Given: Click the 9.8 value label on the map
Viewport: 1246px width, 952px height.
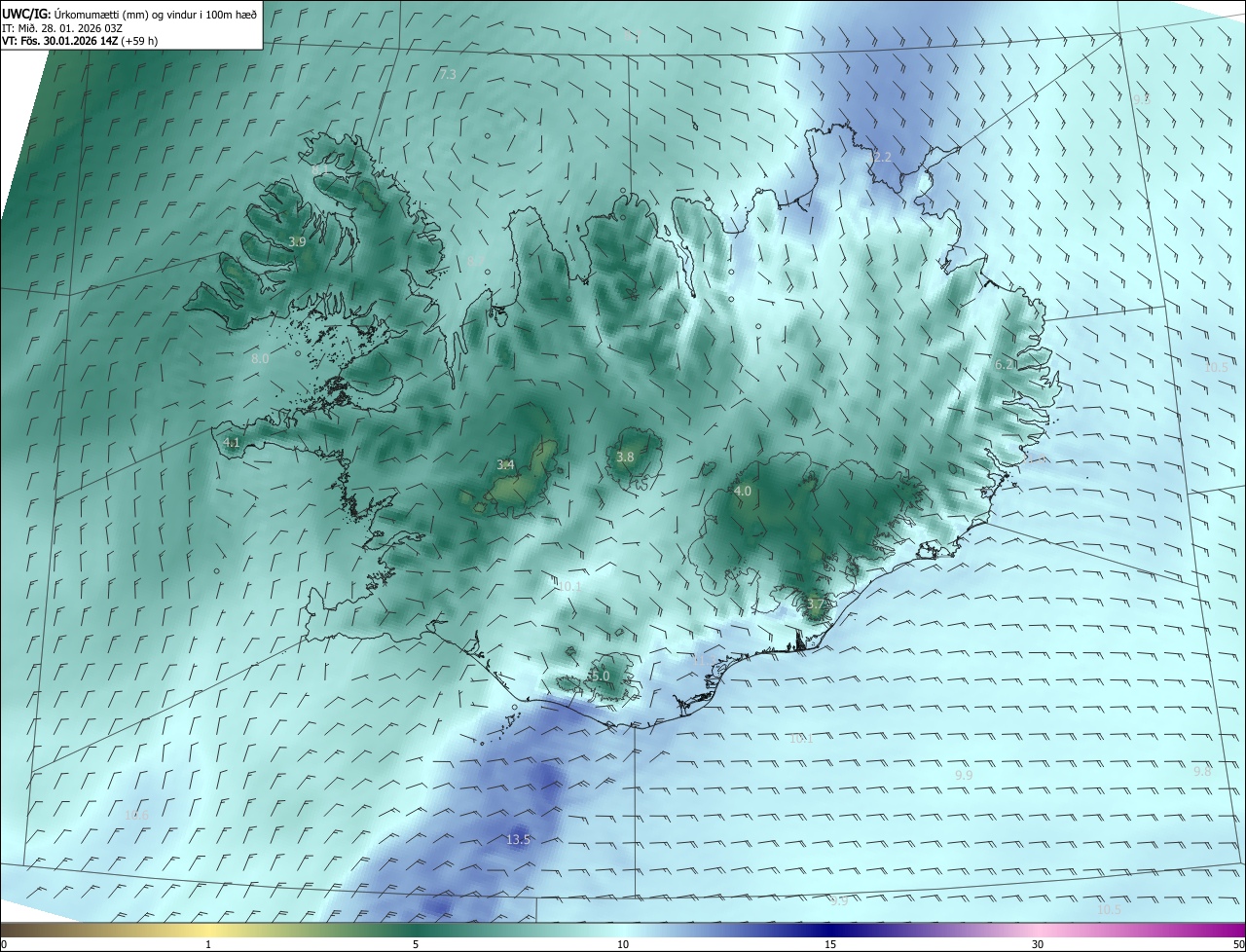Looking at the screenshot, I should pos(1202,771).
